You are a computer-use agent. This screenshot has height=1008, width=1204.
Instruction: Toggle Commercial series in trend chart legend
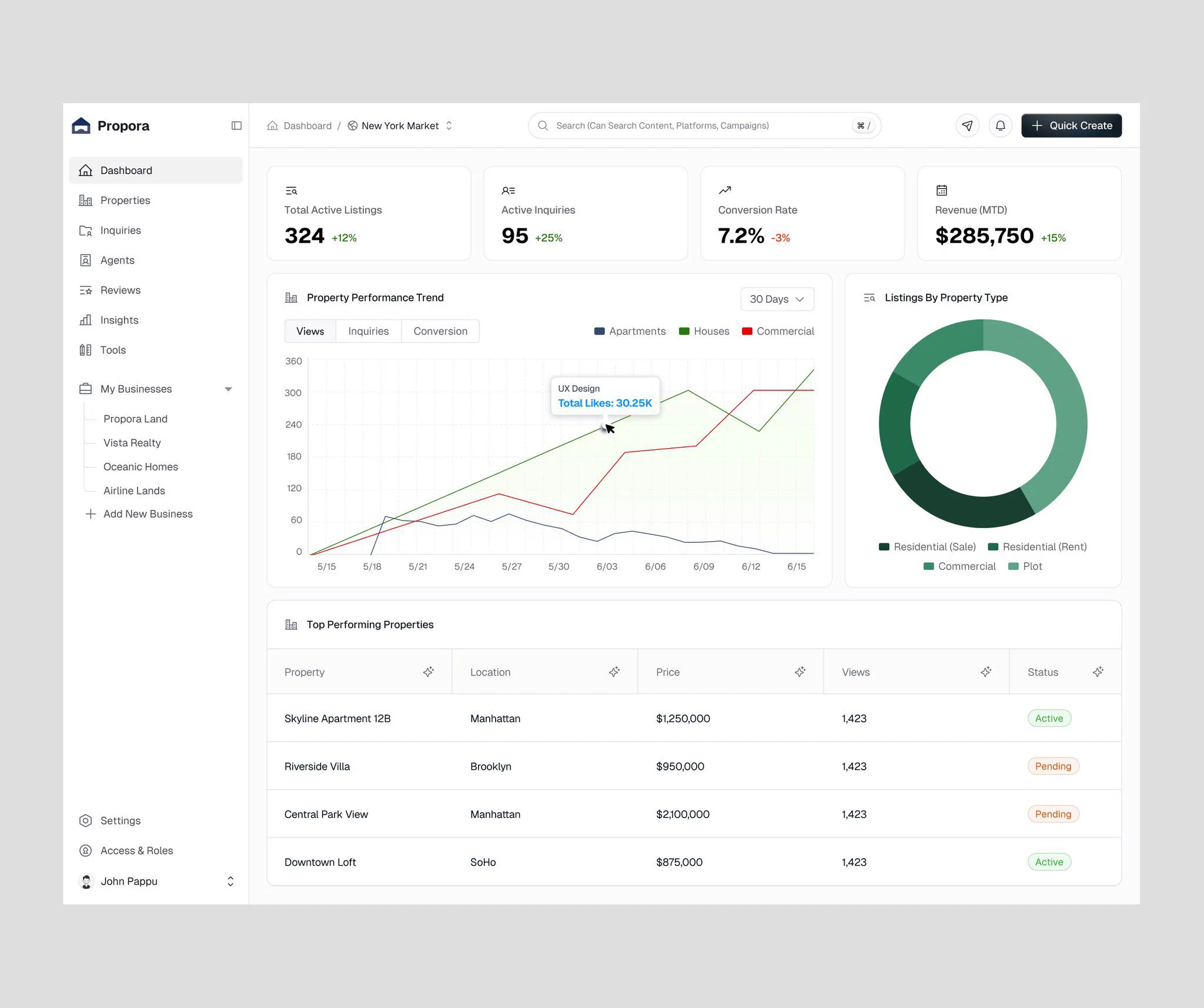click(x=778, y=331)
